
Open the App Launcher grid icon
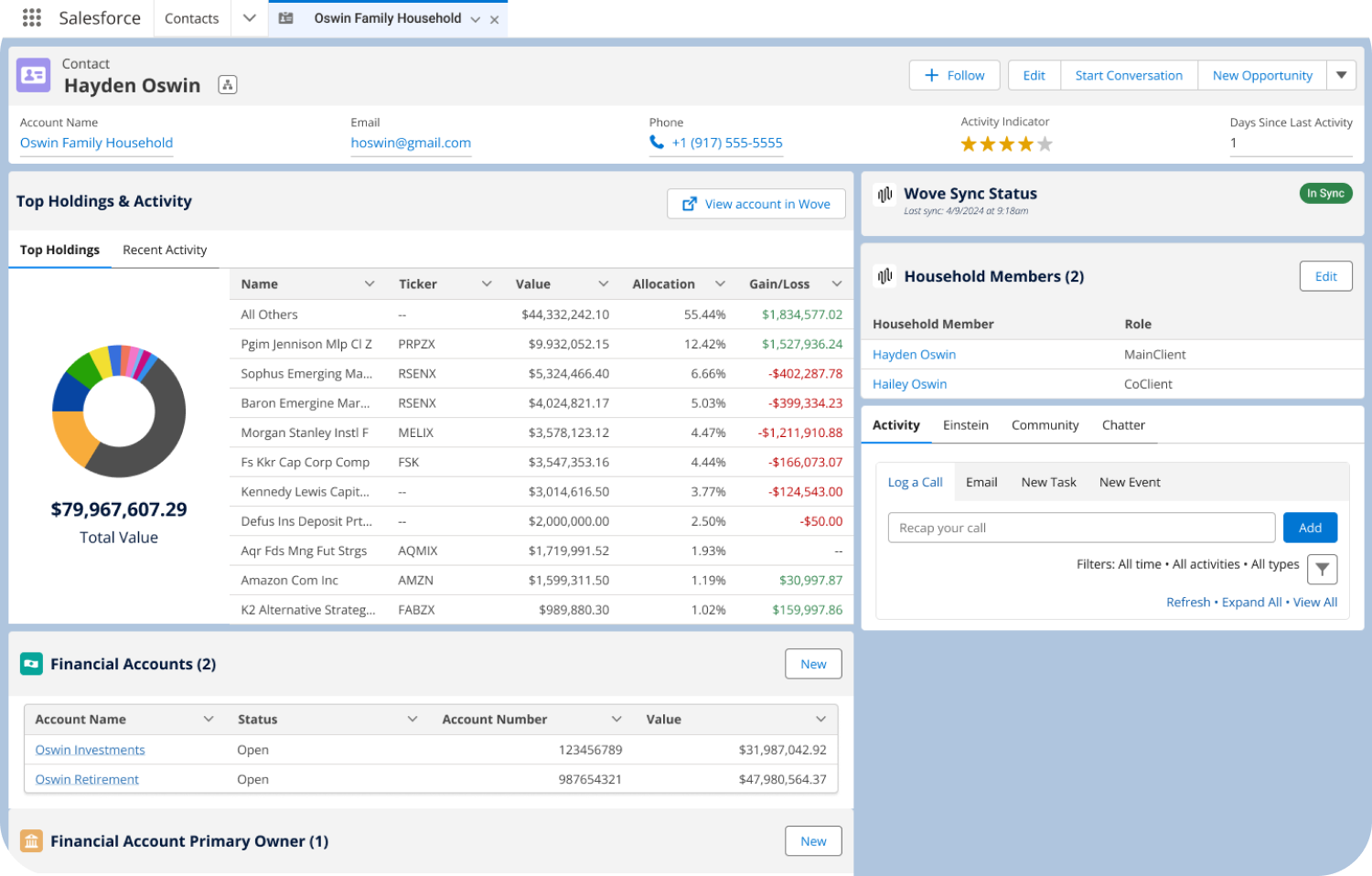click(x=32, y=17)
